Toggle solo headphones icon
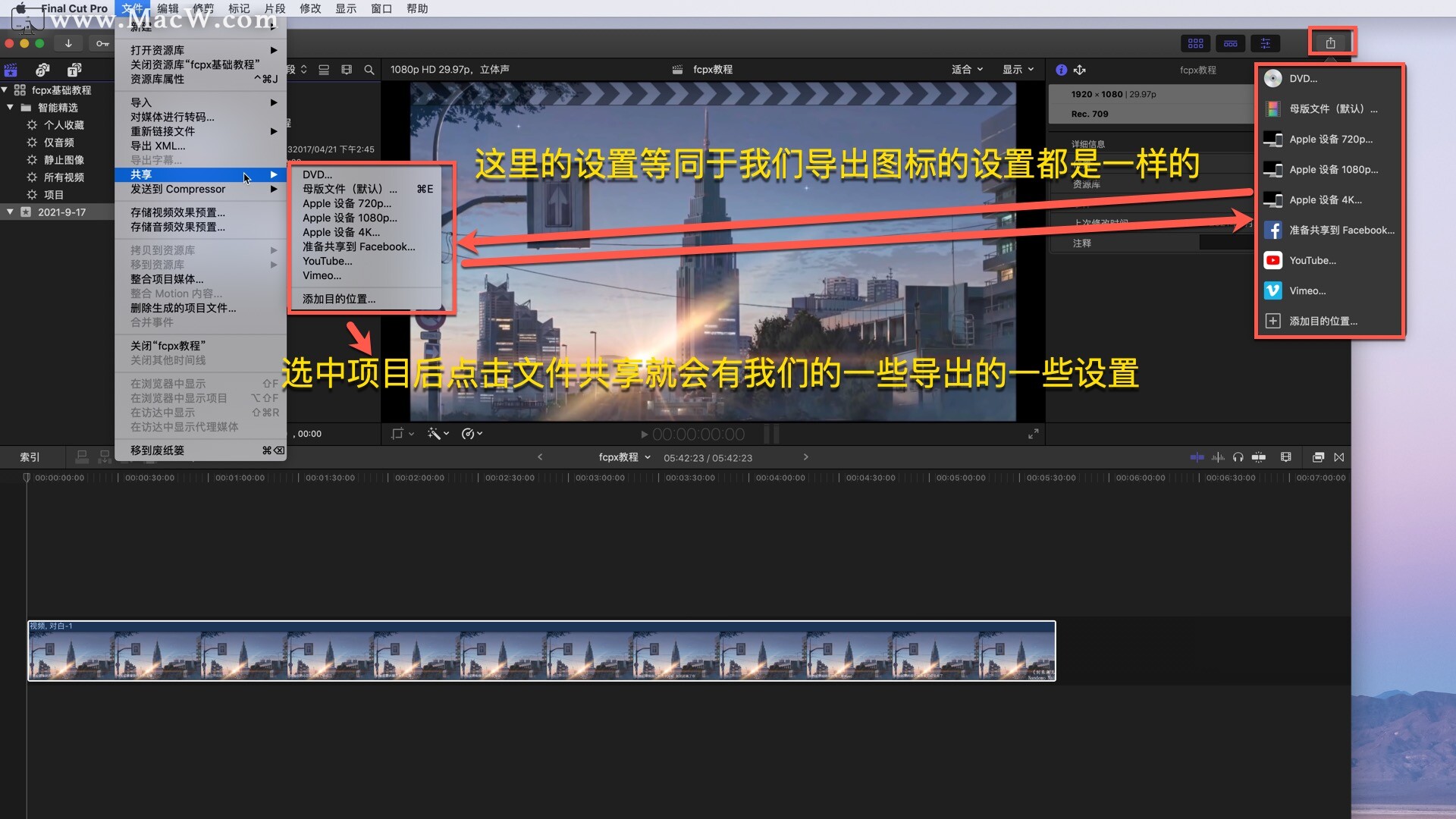Image resolution: width=1456 pixels, height=819 pixels. point(1238,457)
